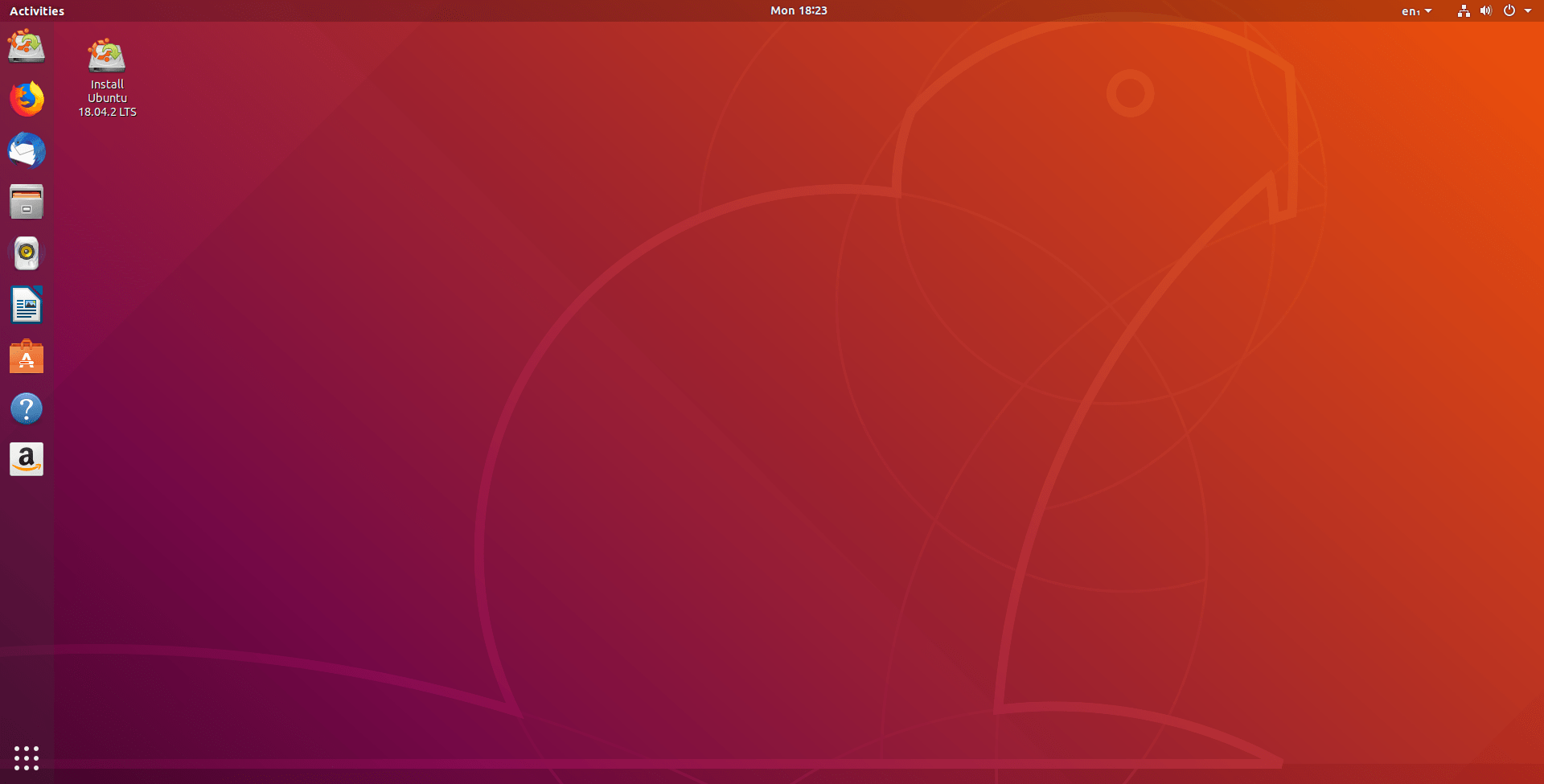Open the Install Ubuntu launcher in the dock

pyautogui.click(x=27, y=47)
